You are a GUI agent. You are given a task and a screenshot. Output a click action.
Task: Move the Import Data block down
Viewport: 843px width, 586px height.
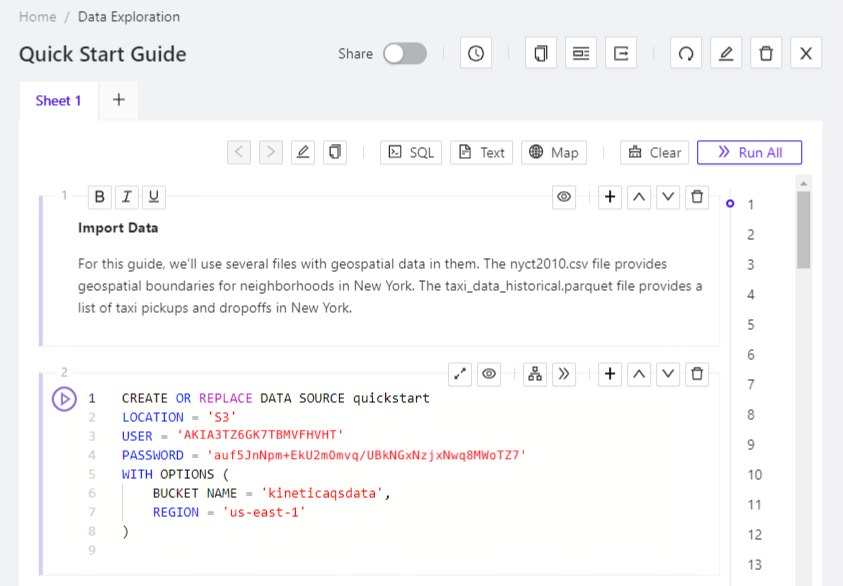click(668, 197)
